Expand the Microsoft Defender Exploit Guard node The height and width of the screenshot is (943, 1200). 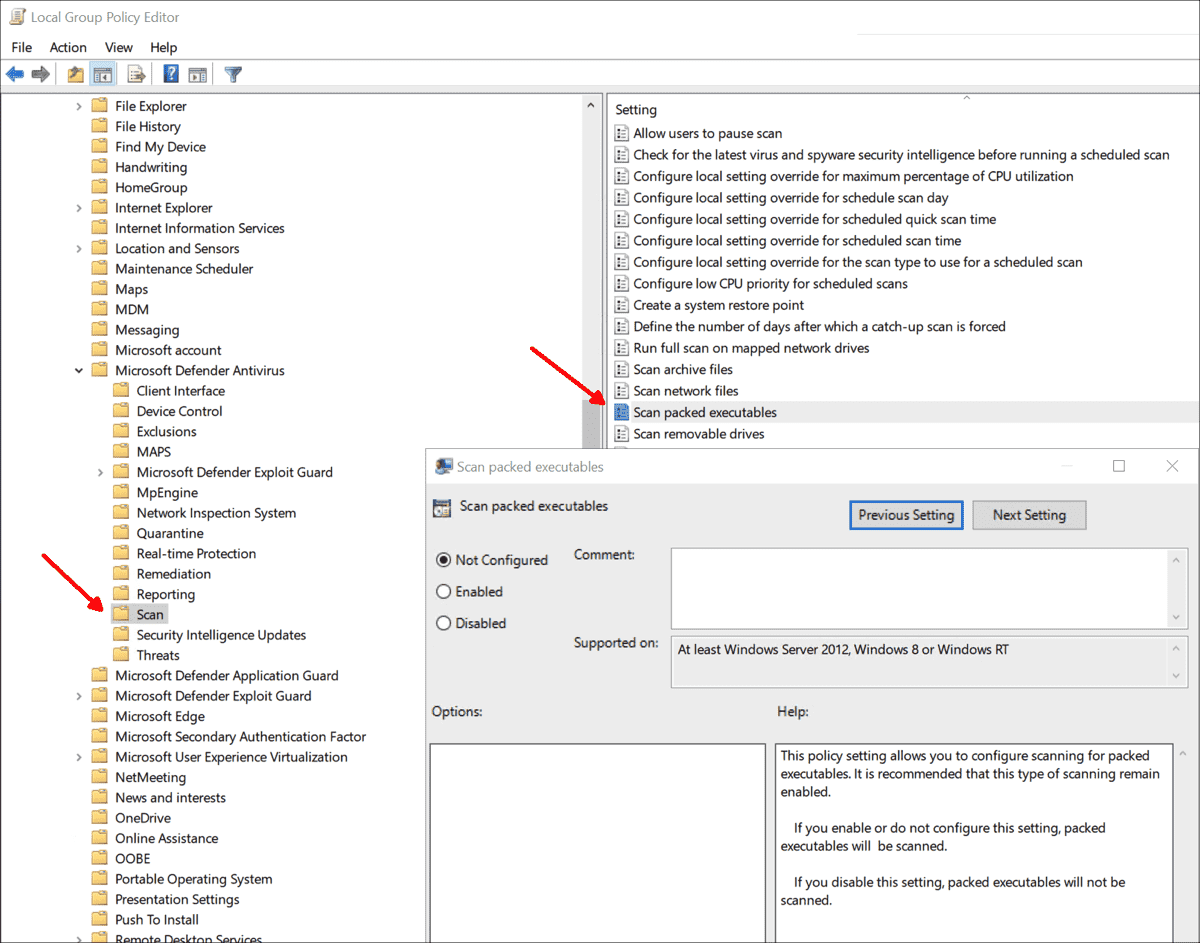[x=98, y=471]
